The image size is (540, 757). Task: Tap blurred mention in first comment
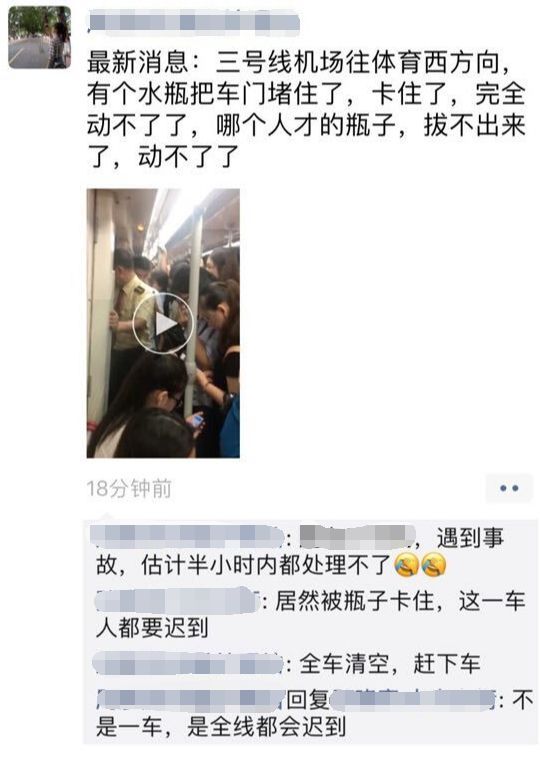[358, 537]
